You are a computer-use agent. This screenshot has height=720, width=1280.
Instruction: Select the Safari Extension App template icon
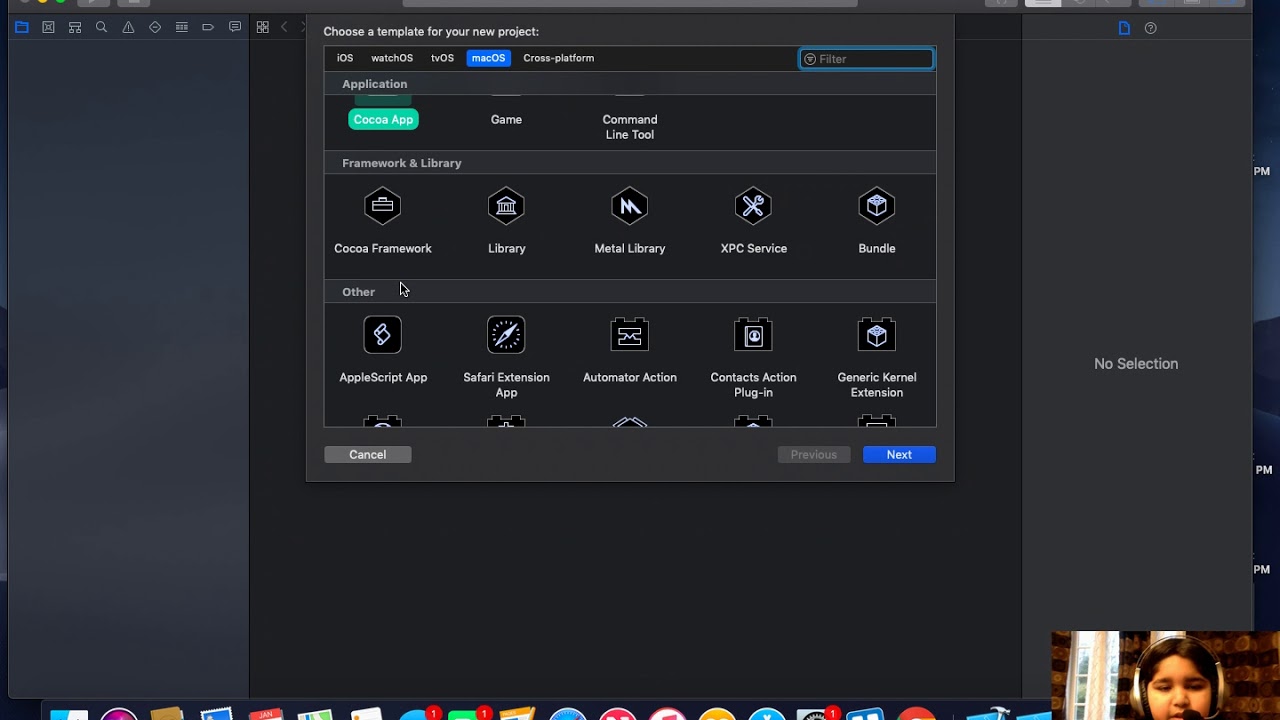coord(506,335)
